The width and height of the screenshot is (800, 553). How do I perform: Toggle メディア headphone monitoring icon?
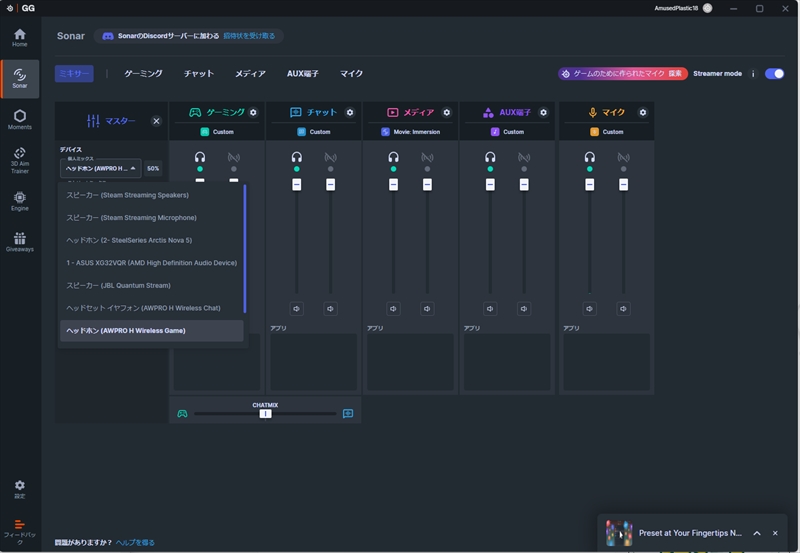click(x=393, y=157)
